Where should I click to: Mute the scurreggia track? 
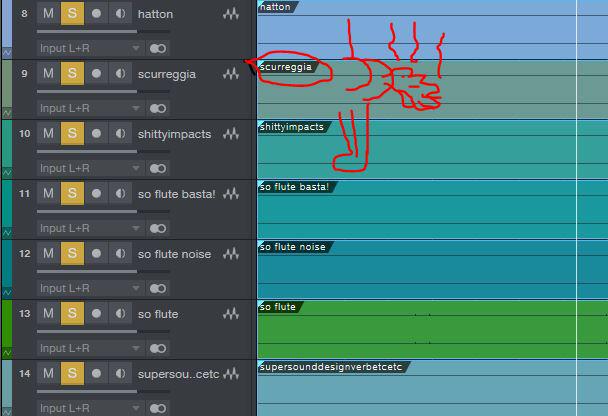pyautogui.click(x=48, y=73)
